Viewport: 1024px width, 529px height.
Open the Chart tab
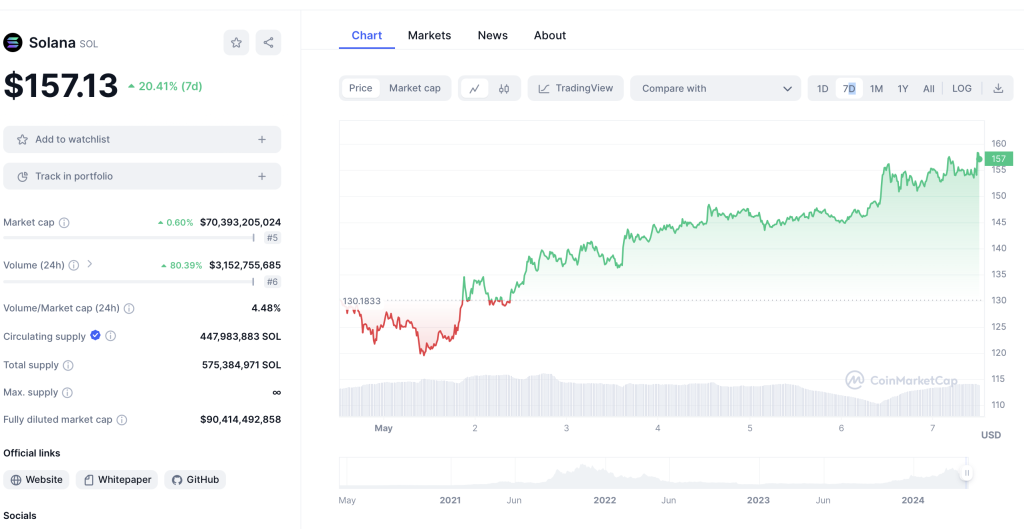pyautogui.click(x=367, y=35)
